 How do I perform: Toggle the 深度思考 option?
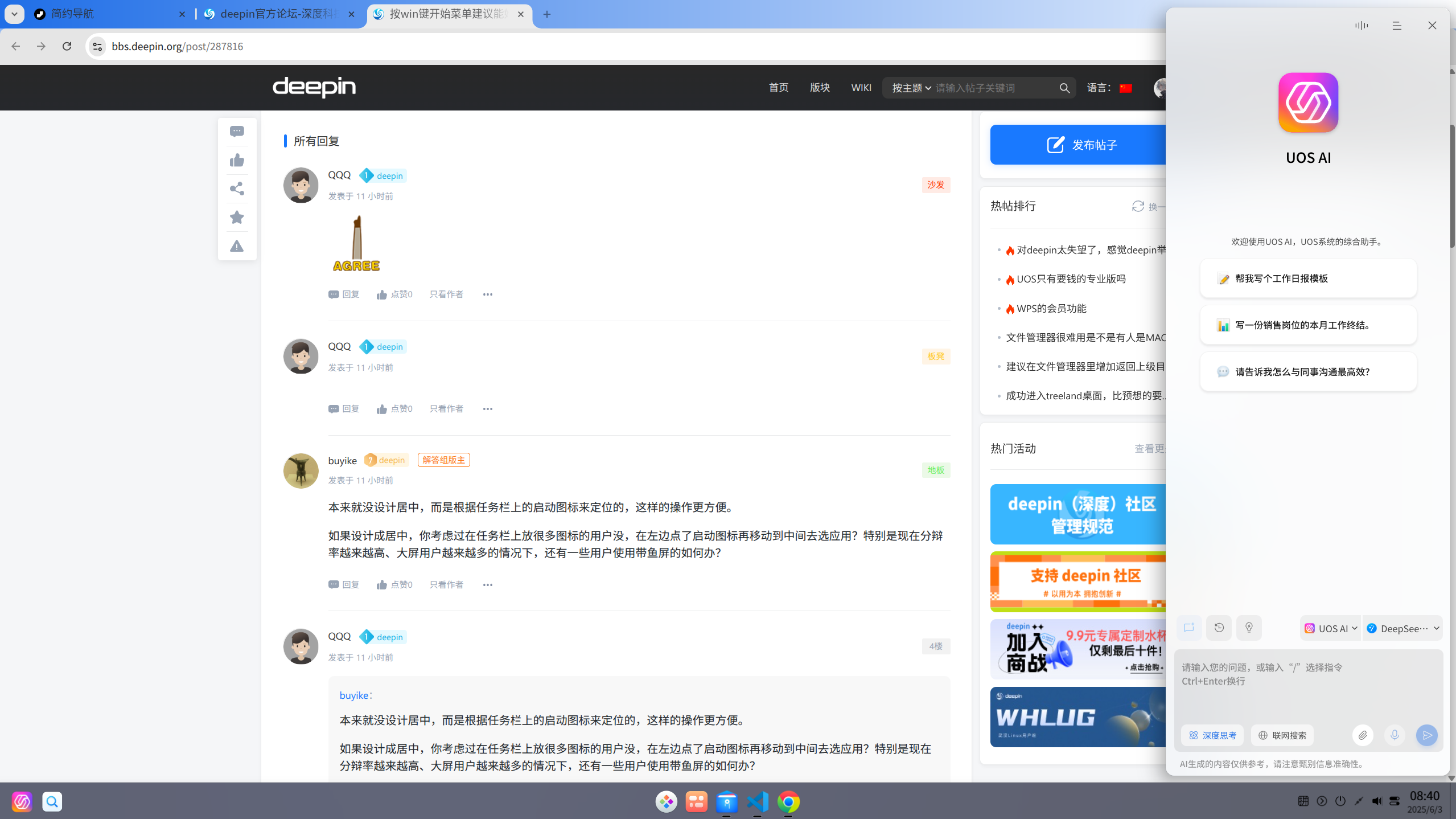coord(1212,735)
